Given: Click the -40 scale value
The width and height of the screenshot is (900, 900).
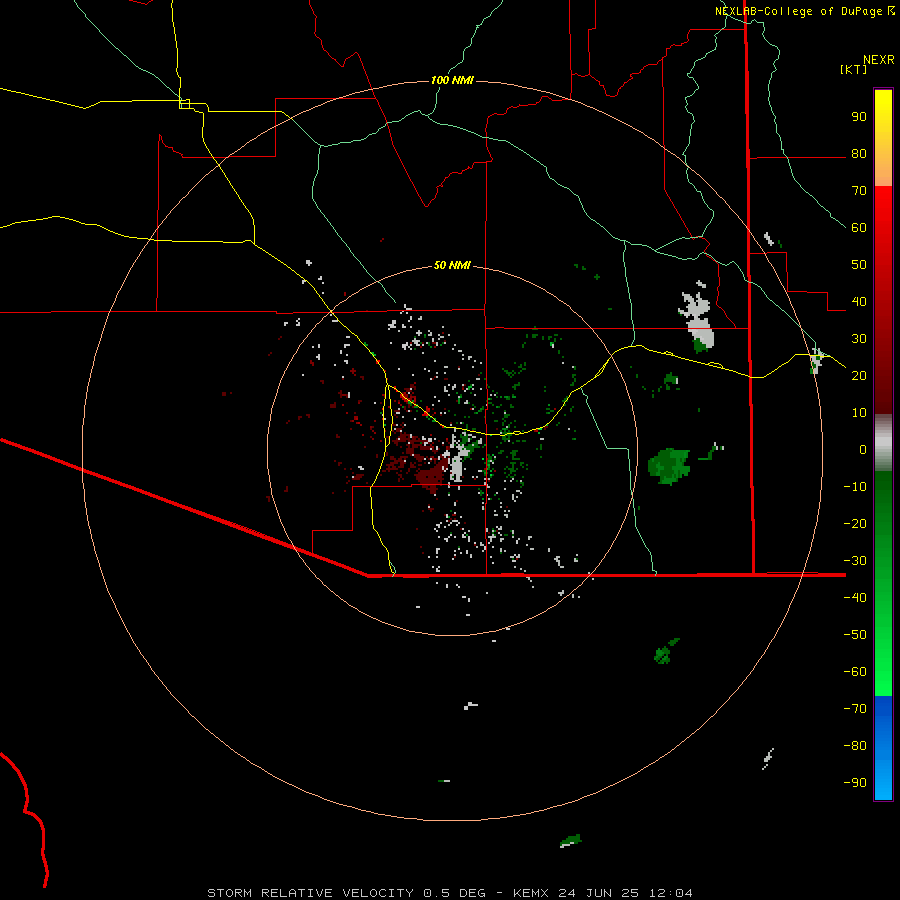Looking at the screenshot, I should (x=855, y=598).
